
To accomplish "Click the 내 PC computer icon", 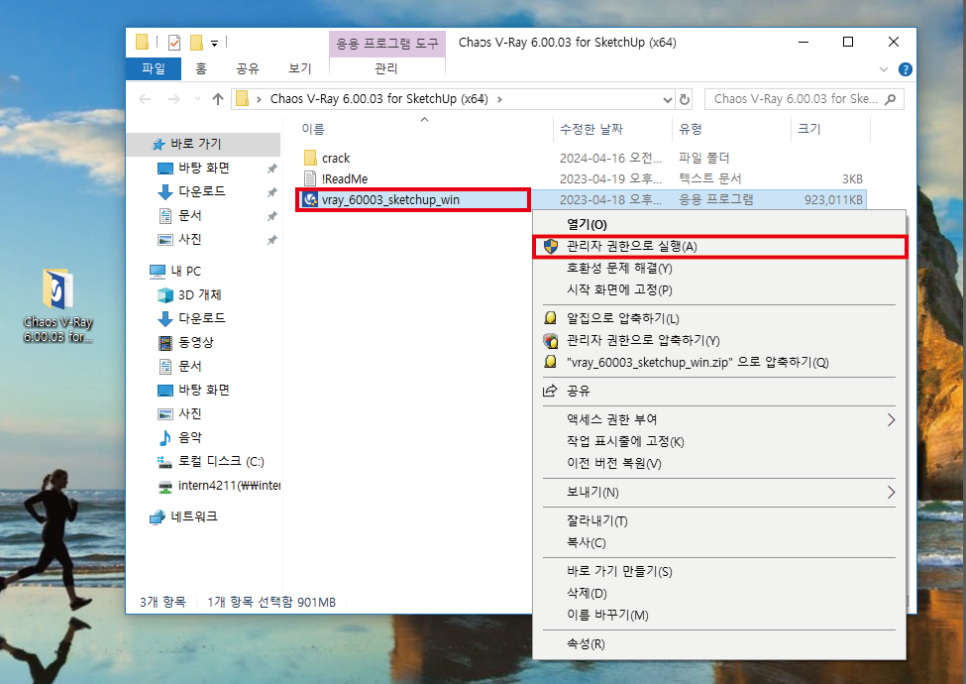I will [157, 271].
